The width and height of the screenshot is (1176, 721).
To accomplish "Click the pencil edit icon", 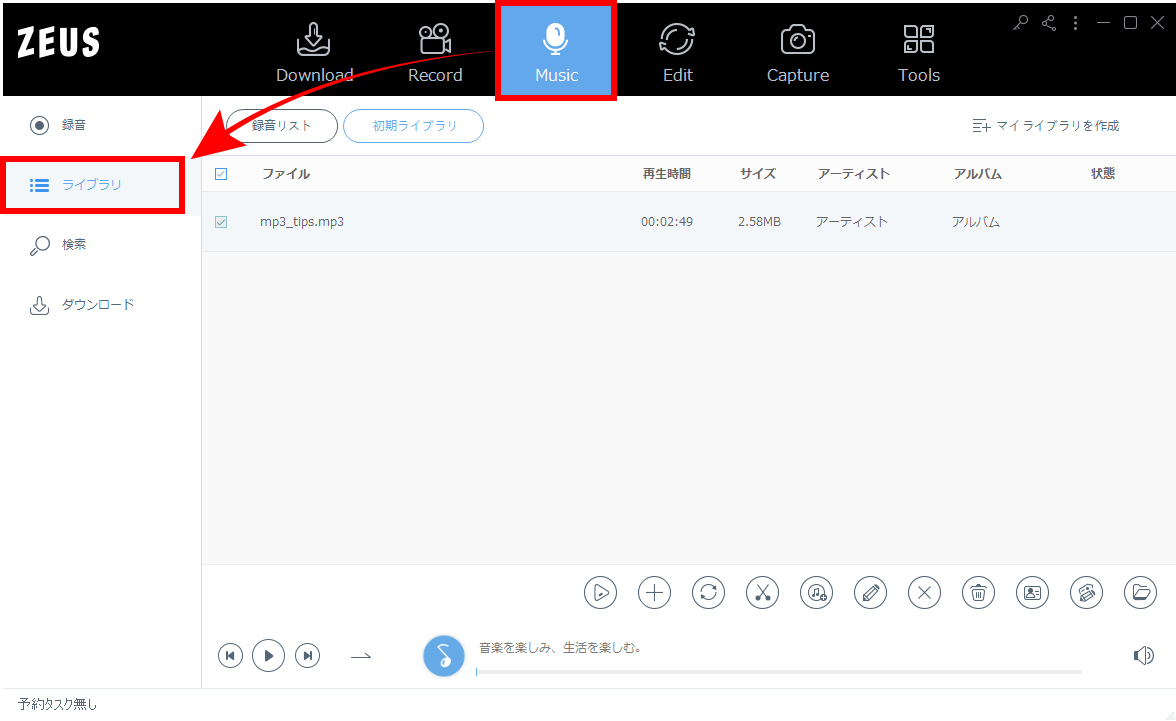I will point(870,592).
